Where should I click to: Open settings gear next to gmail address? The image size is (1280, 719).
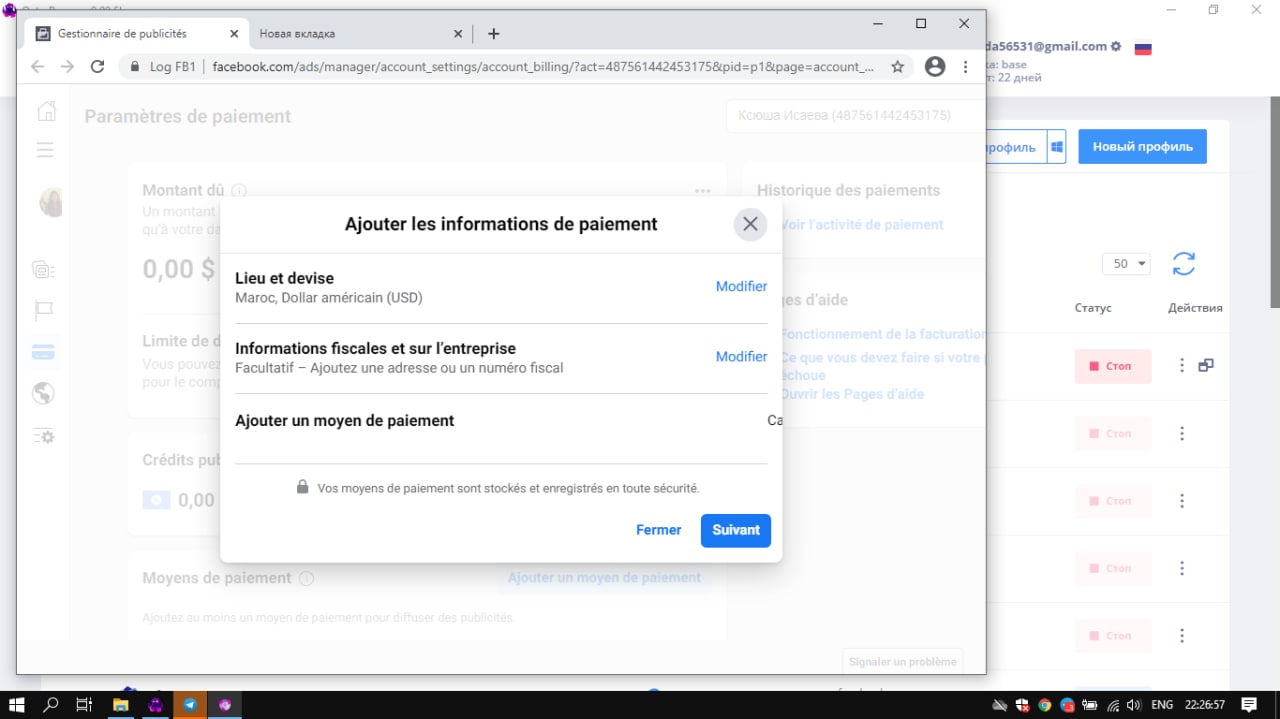point(1116,46)
